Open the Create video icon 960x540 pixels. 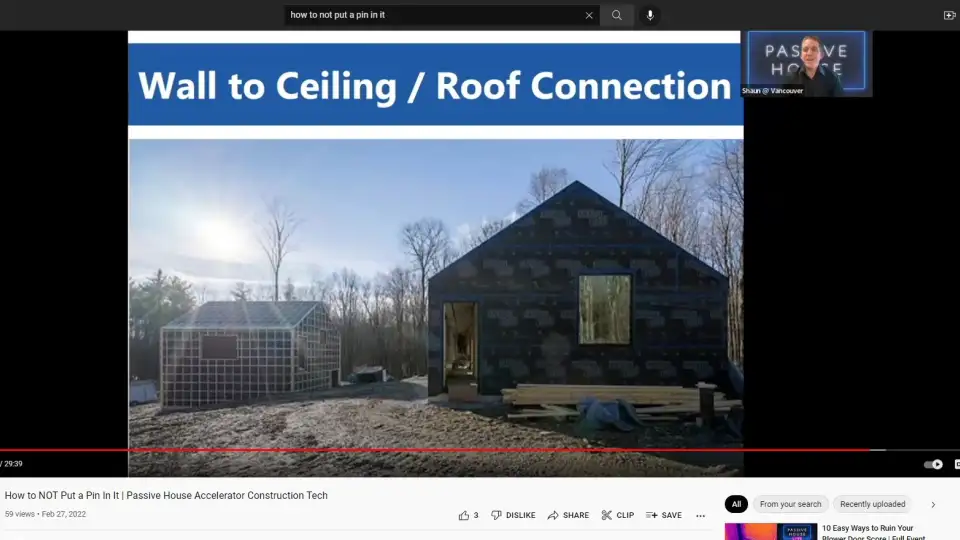coord(949,15)
